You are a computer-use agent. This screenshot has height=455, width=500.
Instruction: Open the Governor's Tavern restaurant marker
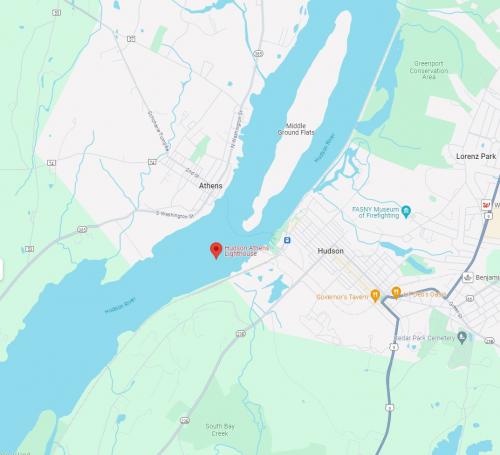(x=375, y=296)
